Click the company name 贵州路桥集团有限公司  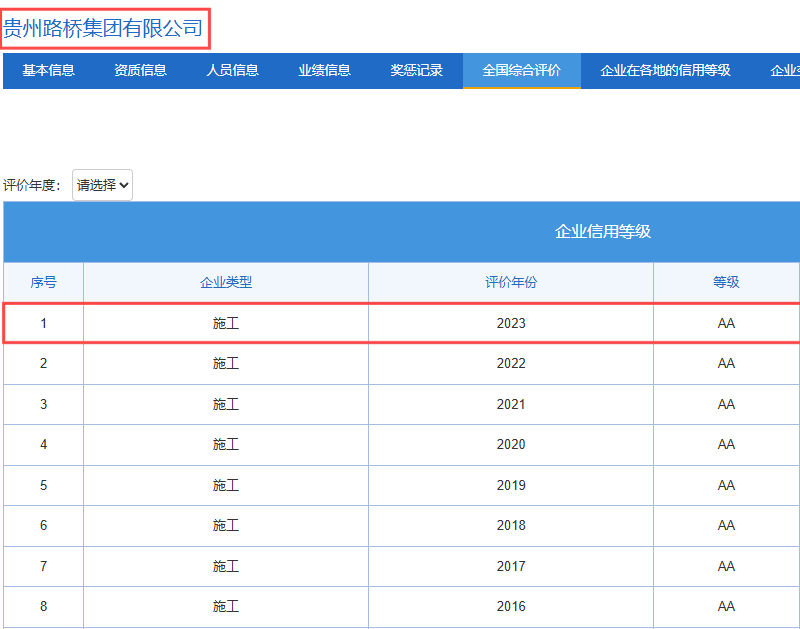click(103, 28)
